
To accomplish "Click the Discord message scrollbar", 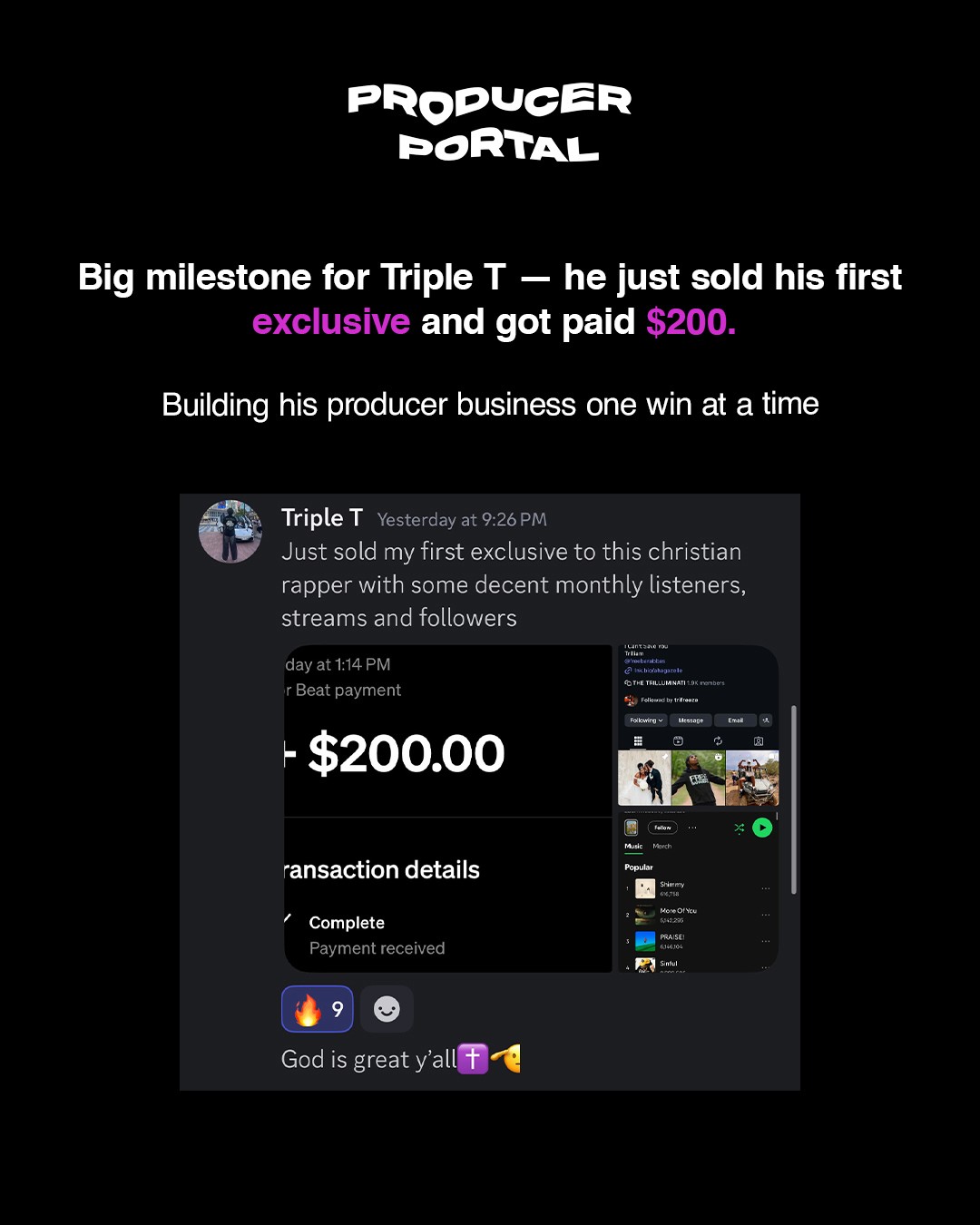I will pyautogui.click(x=794, y=799).
